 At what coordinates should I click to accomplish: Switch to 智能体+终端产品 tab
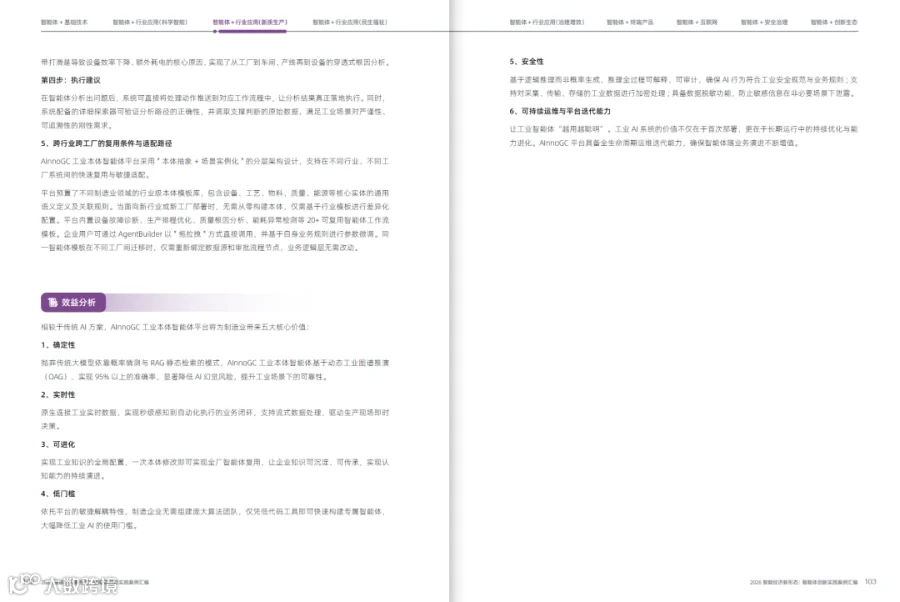[630, 22]
